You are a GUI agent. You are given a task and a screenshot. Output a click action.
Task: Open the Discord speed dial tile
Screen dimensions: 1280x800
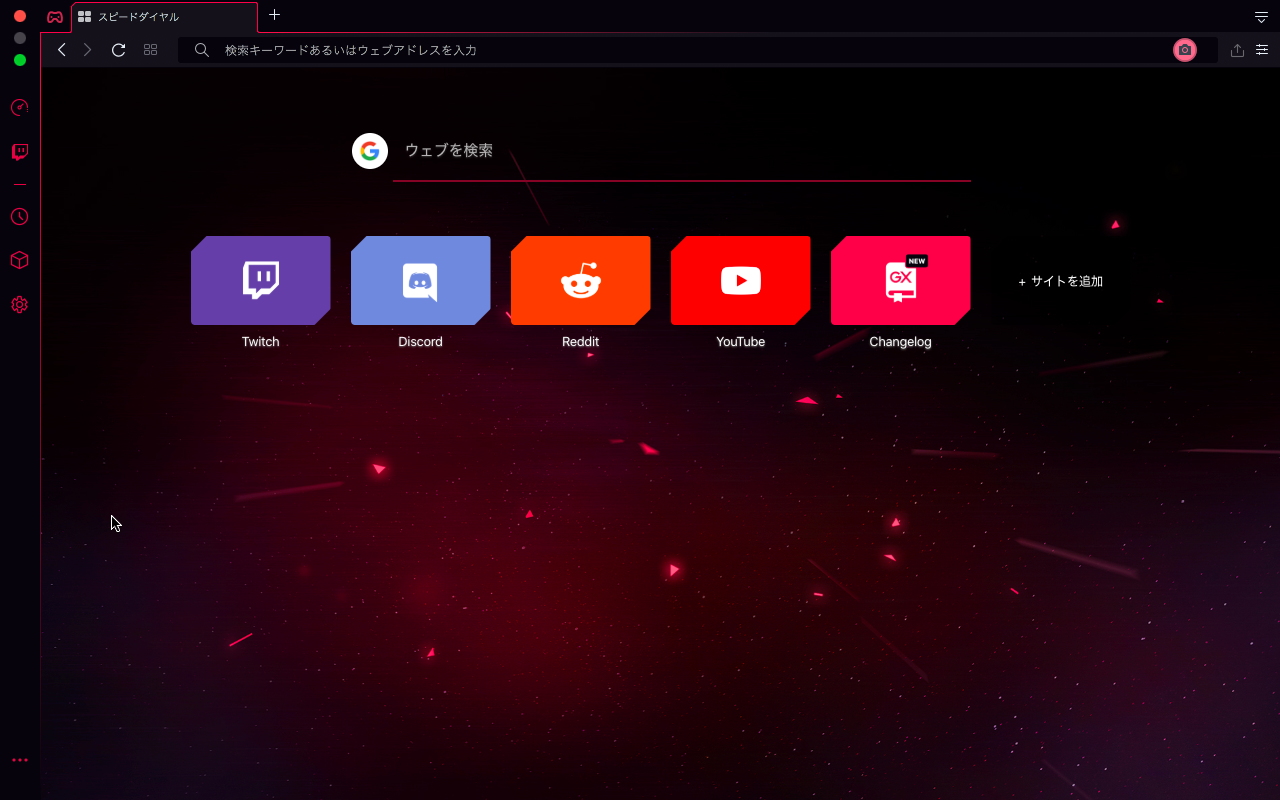click(x=421, y=280)
